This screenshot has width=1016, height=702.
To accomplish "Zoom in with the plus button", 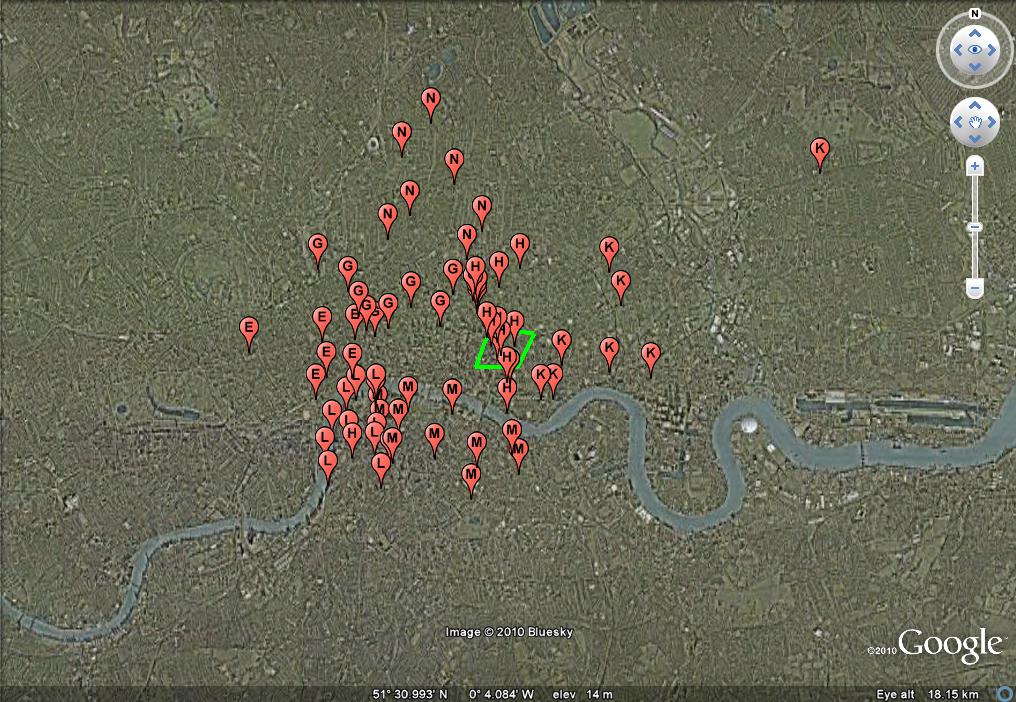I will [x=975, y=166].
